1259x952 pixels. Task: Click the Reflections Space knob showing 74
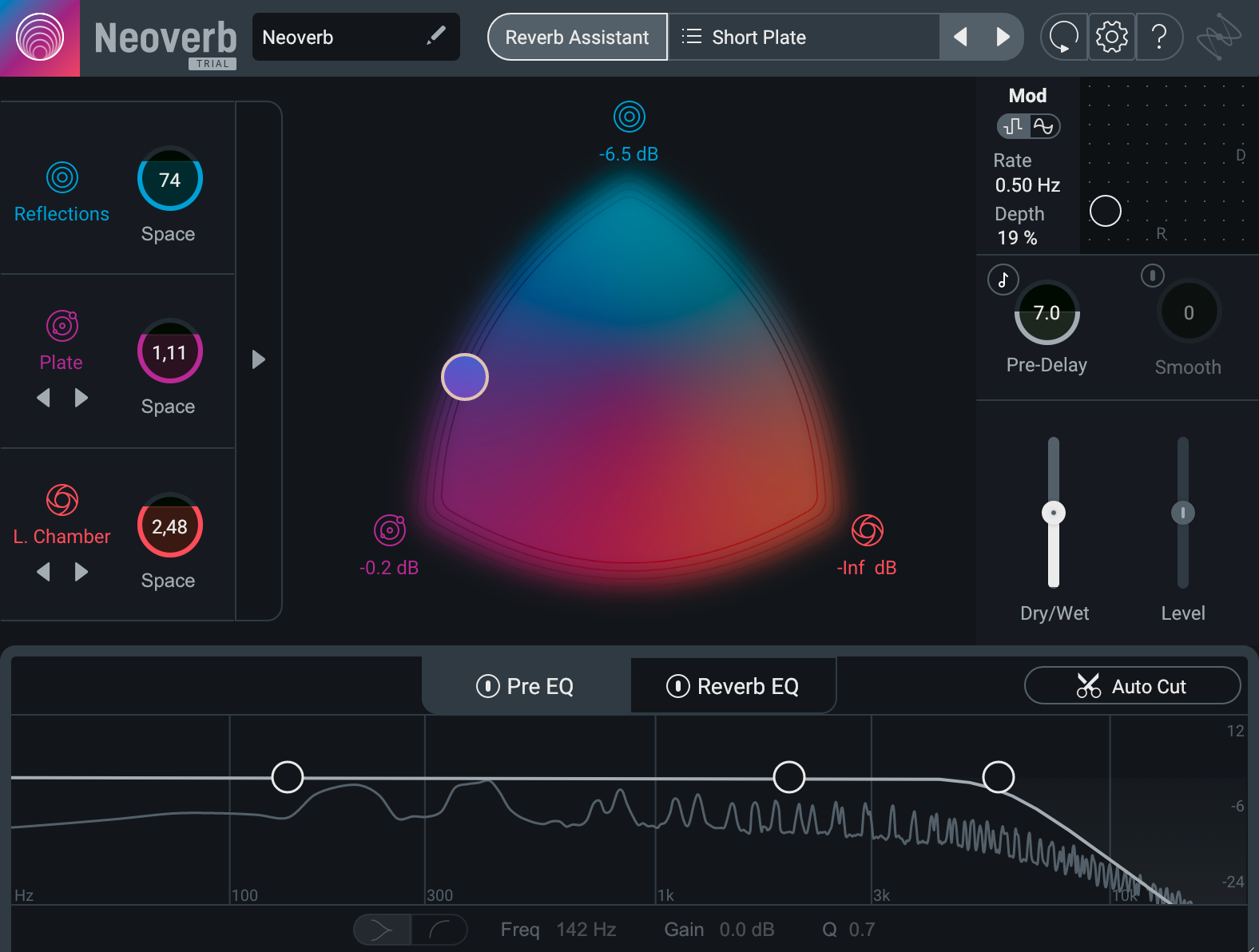169,178
